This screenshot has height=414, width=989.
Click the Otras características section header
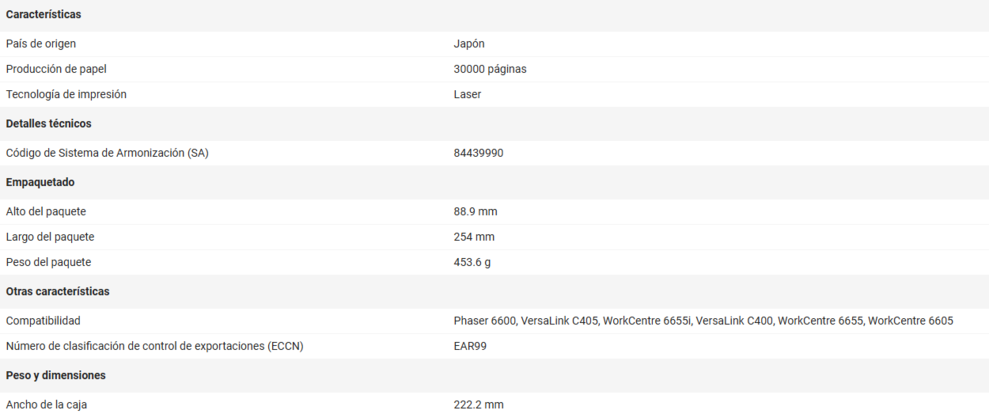point(58,291)
